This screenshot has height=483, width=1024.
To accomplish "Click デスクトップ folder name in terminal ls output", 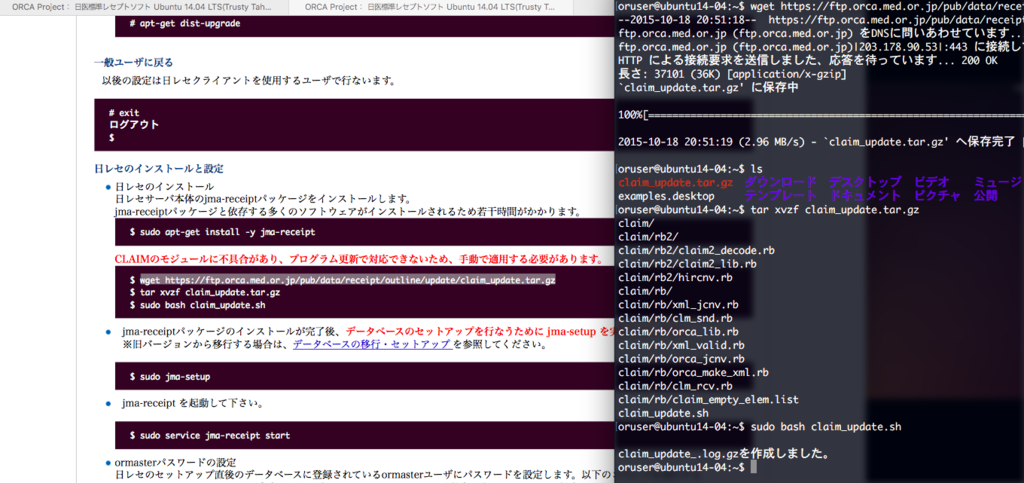I will pyautogui.click(x=865, y=182).
